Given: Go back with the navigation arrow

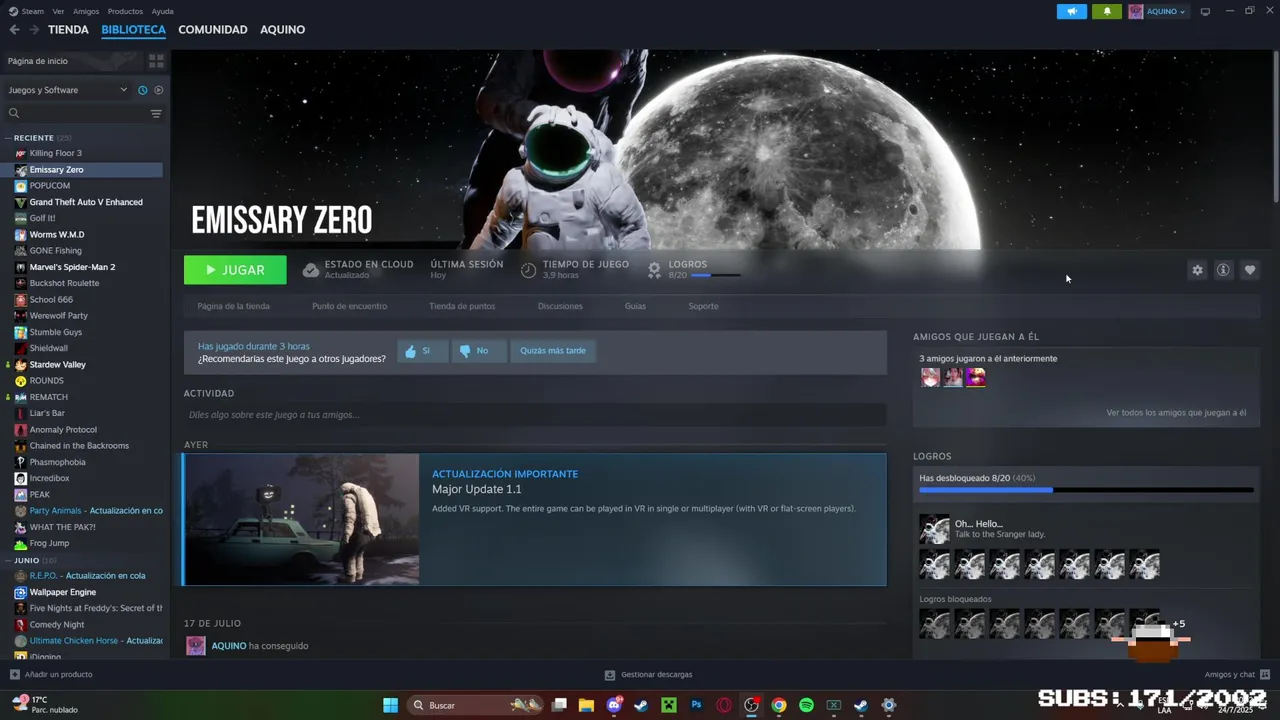Looking at the screenshot, I should [14, 30].
